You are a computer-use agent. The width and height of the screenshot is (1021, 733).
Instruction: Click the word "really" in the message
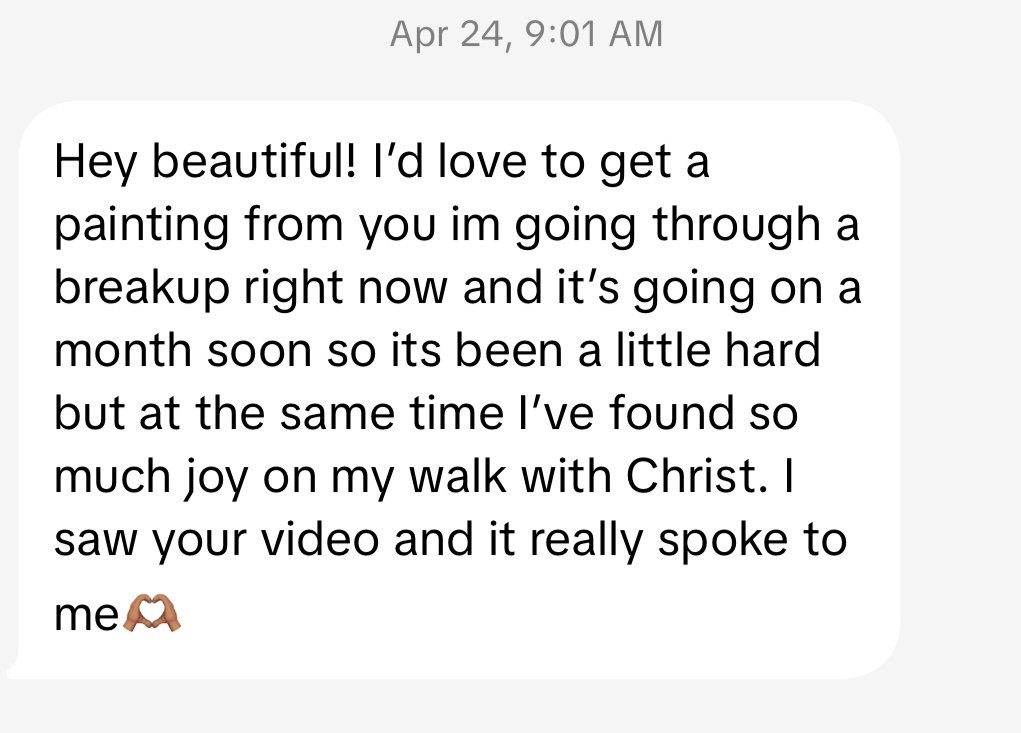(x=591, y=541)
